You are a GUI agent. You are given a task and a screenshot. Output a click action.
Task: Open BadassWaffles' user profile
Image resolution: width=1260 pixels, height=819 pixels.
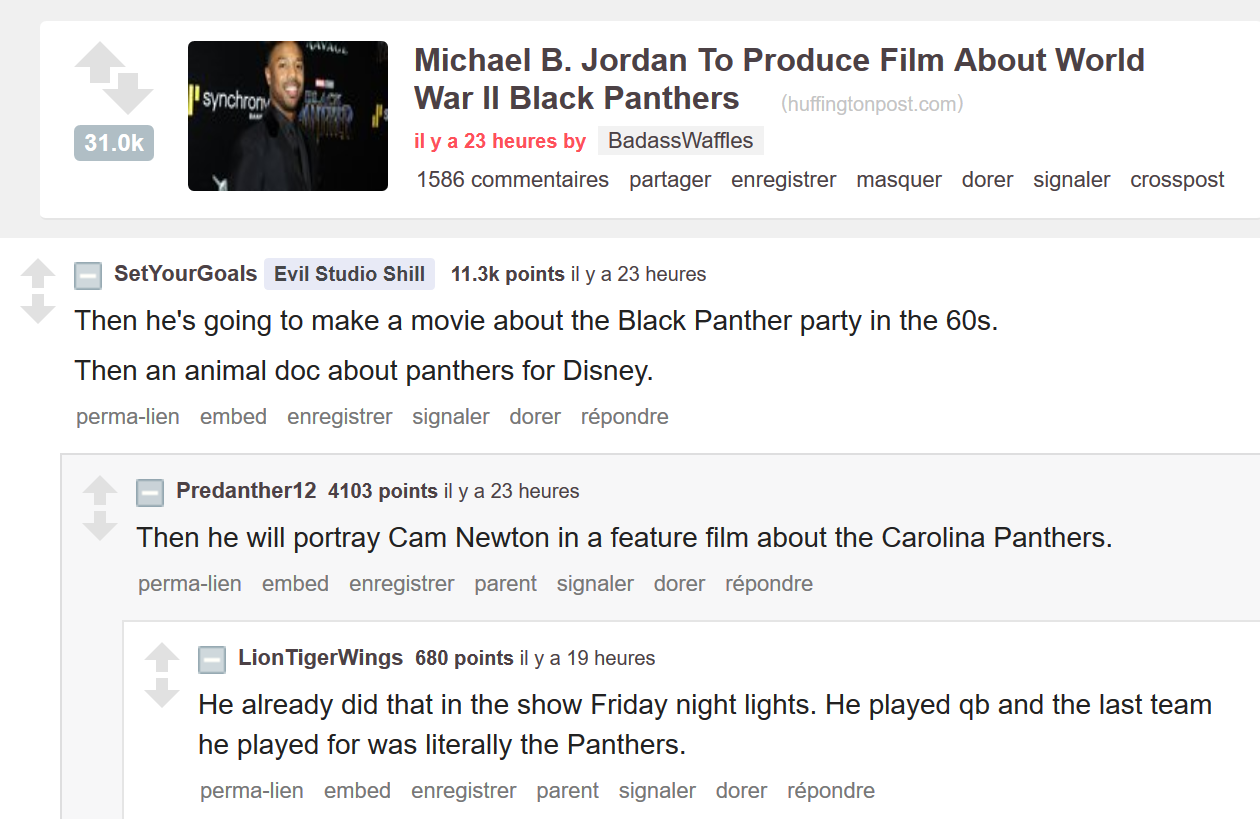pos(680,140)
